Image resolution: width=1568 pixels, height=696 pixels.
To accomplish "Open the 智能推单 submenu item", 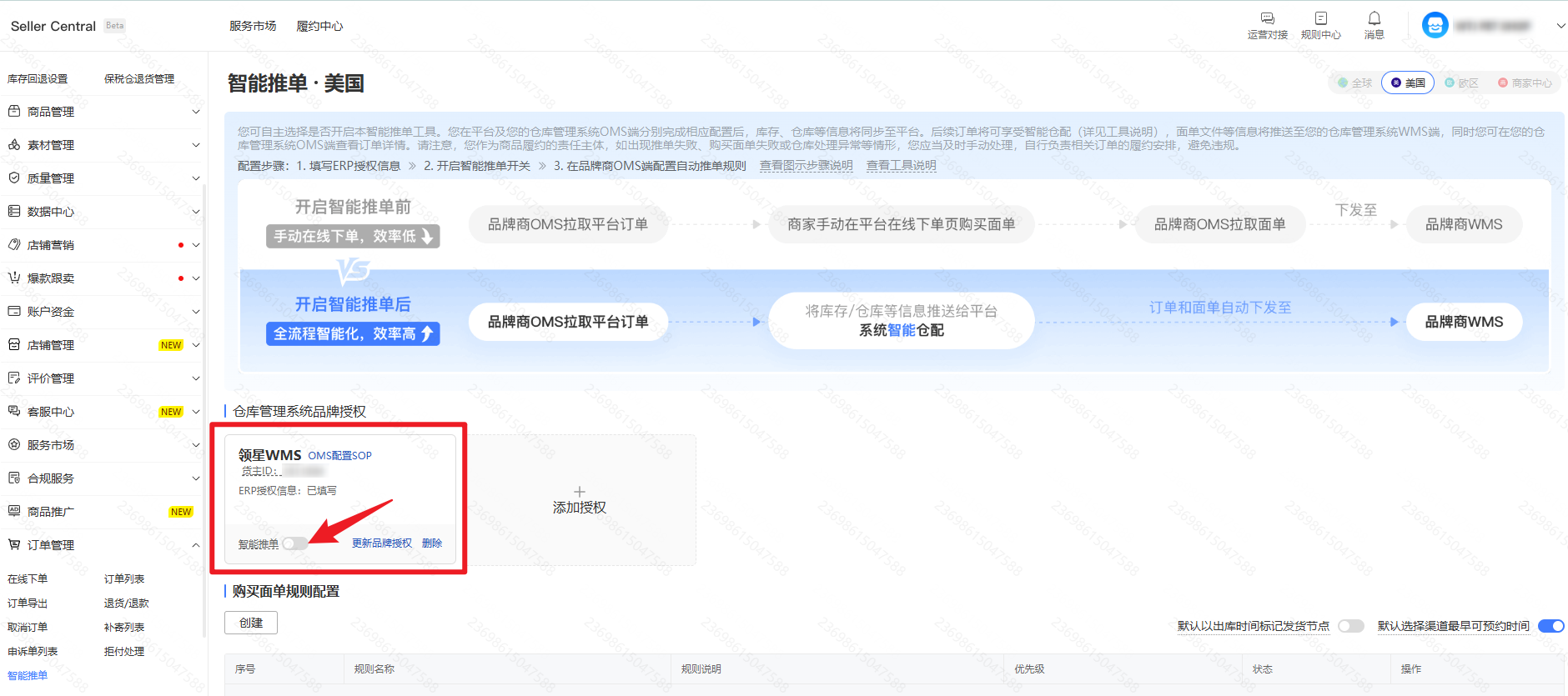I will (28, 675).
